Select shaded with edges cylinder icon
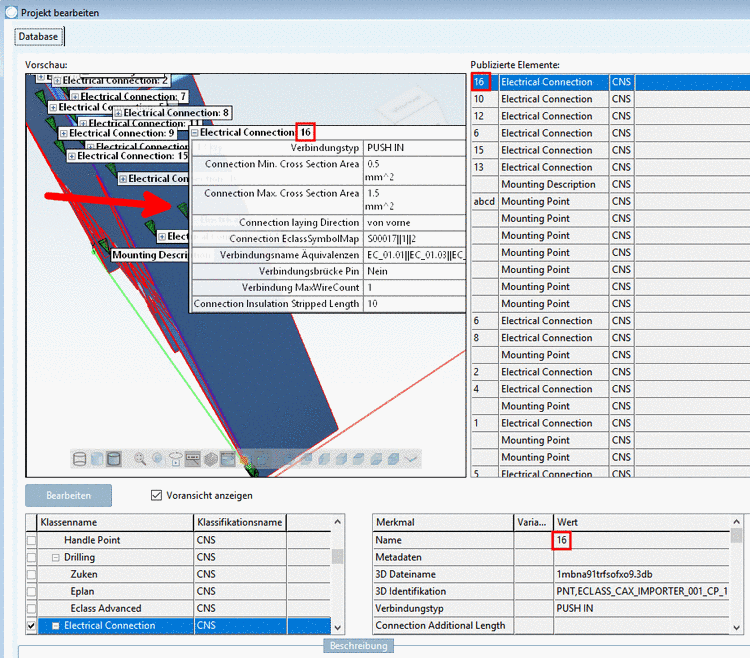 [x=114, y=459]
